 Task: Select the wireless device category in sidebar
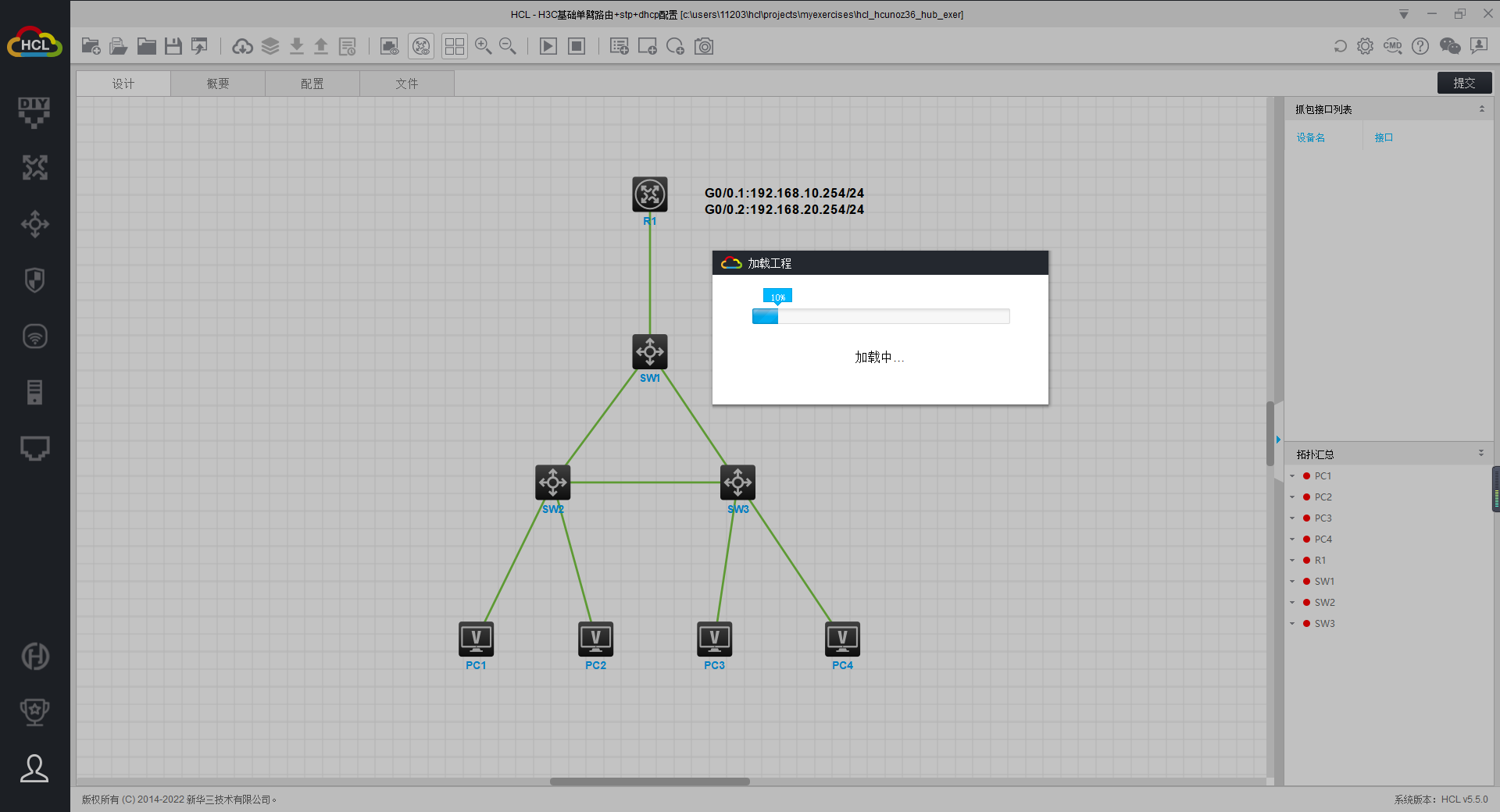pyautogui.click(x=34, y=337)
